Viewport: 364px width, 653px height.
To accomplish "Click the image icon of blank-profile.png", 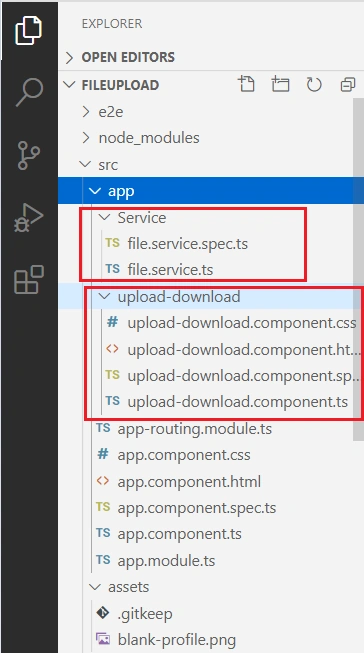I will (x=102, y=639).
